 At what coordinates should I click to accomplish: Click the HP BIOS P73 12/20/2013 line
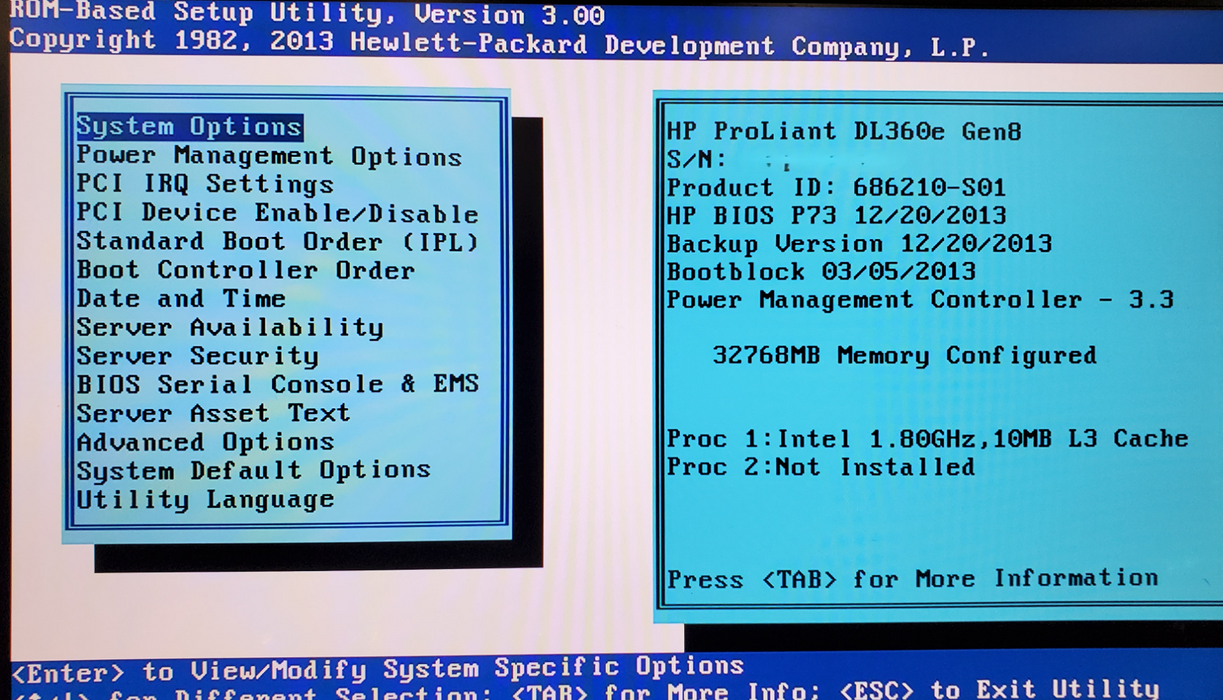point(836,215)
